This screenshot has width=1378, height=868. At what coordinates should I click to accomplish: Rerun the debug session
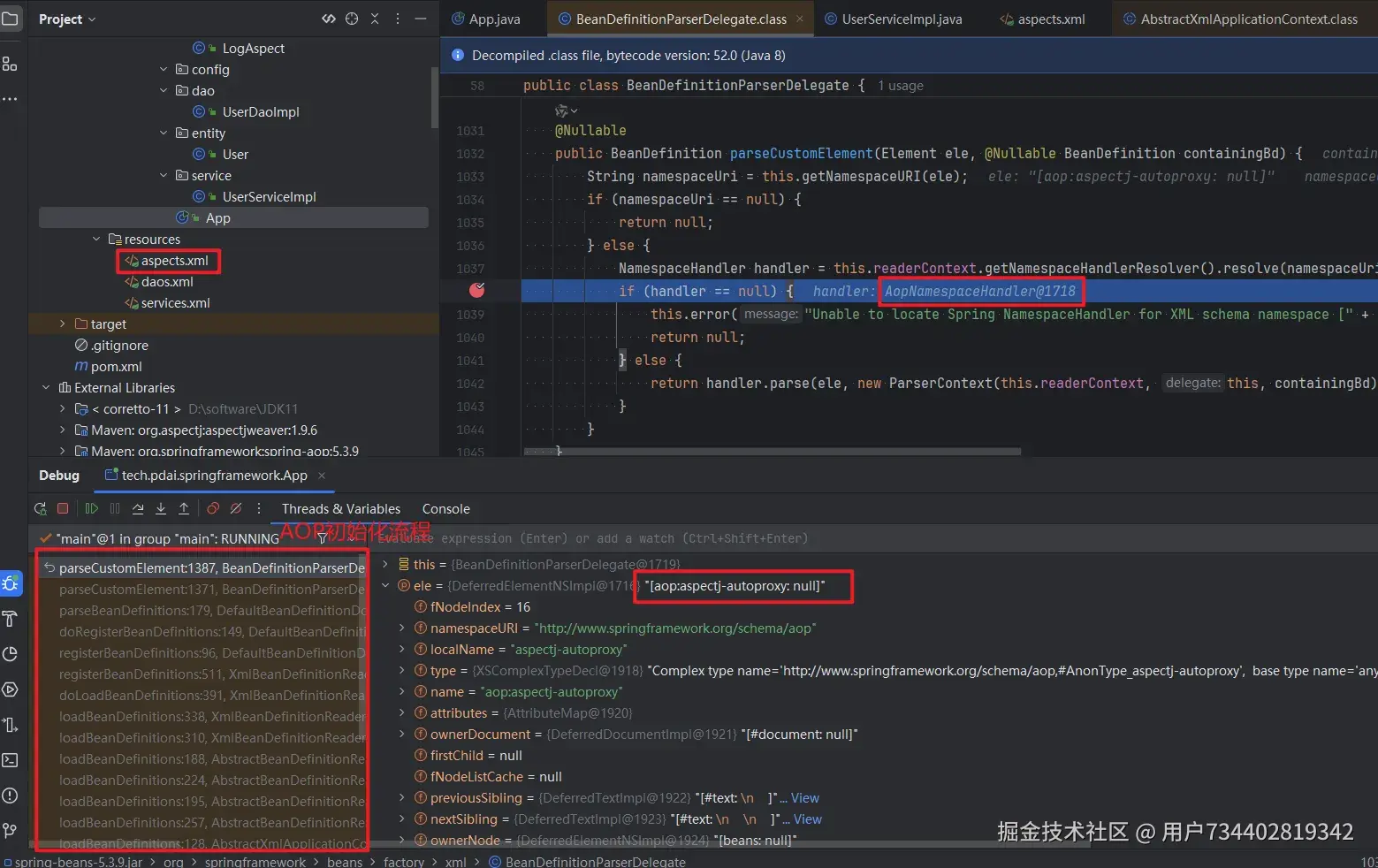tap(40, 508)
